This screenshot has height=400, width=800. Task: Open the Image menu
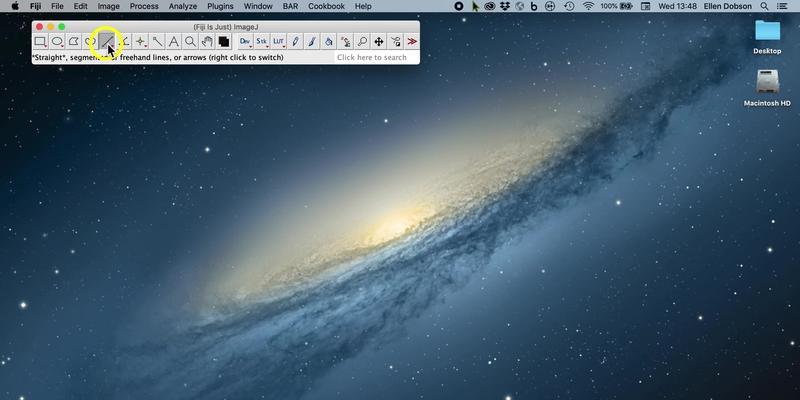[x=108, y=6]
